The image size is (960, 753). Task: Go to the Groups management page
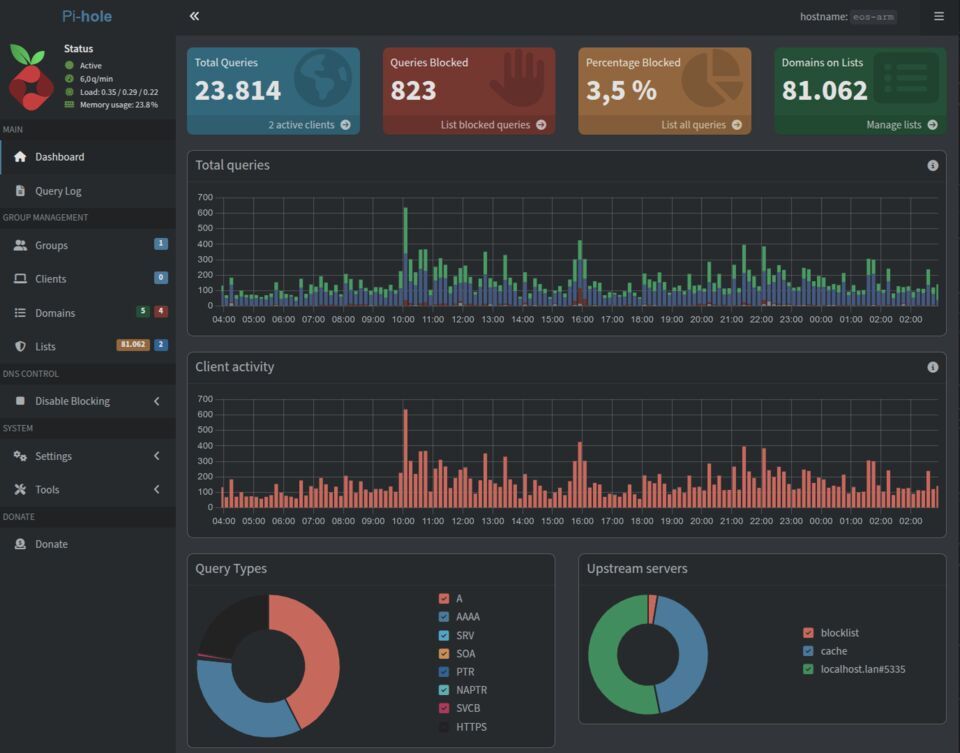tap(51, 245)
